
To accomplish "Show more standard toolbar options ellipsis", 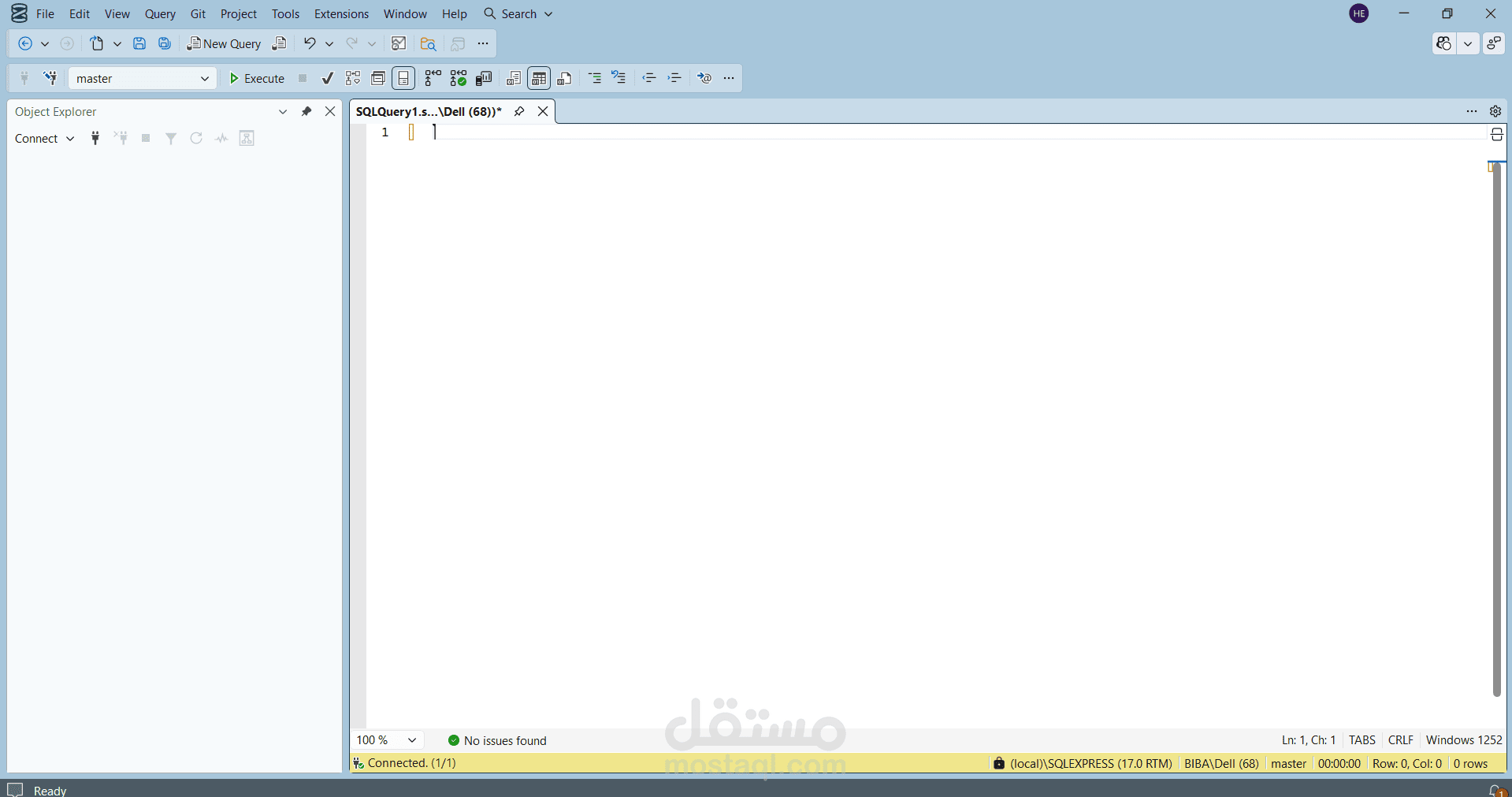I will tap(483, 44).
